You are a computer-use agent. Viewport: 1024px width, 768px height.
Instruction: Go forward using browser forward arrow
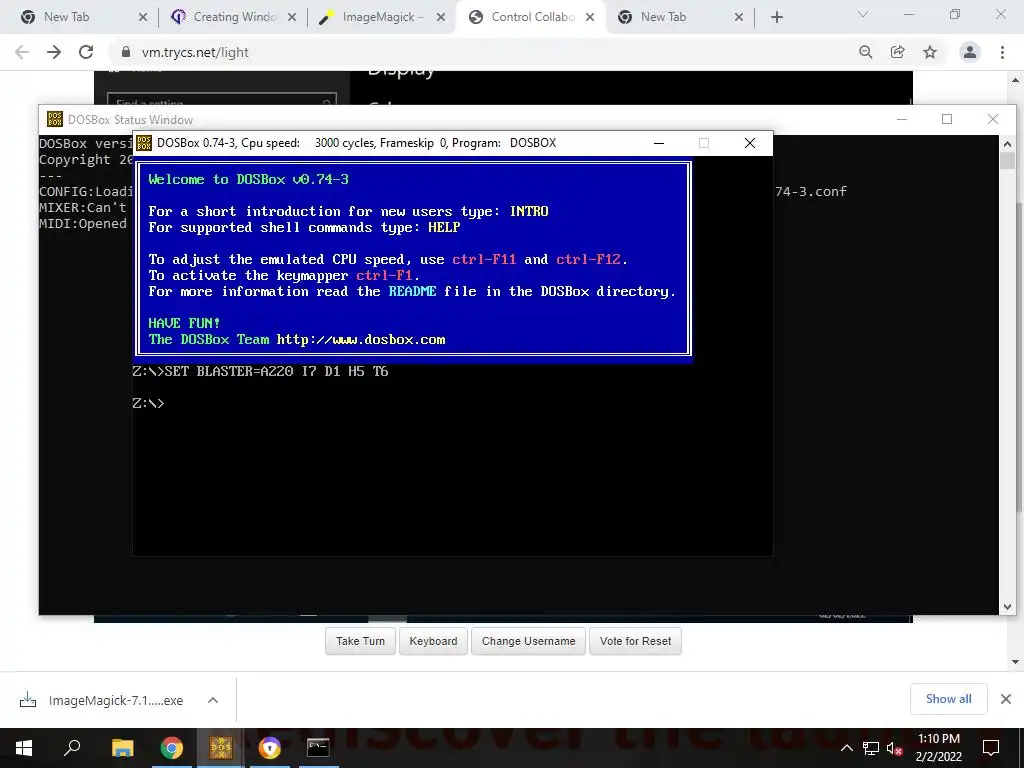click(x=54, y=52)
